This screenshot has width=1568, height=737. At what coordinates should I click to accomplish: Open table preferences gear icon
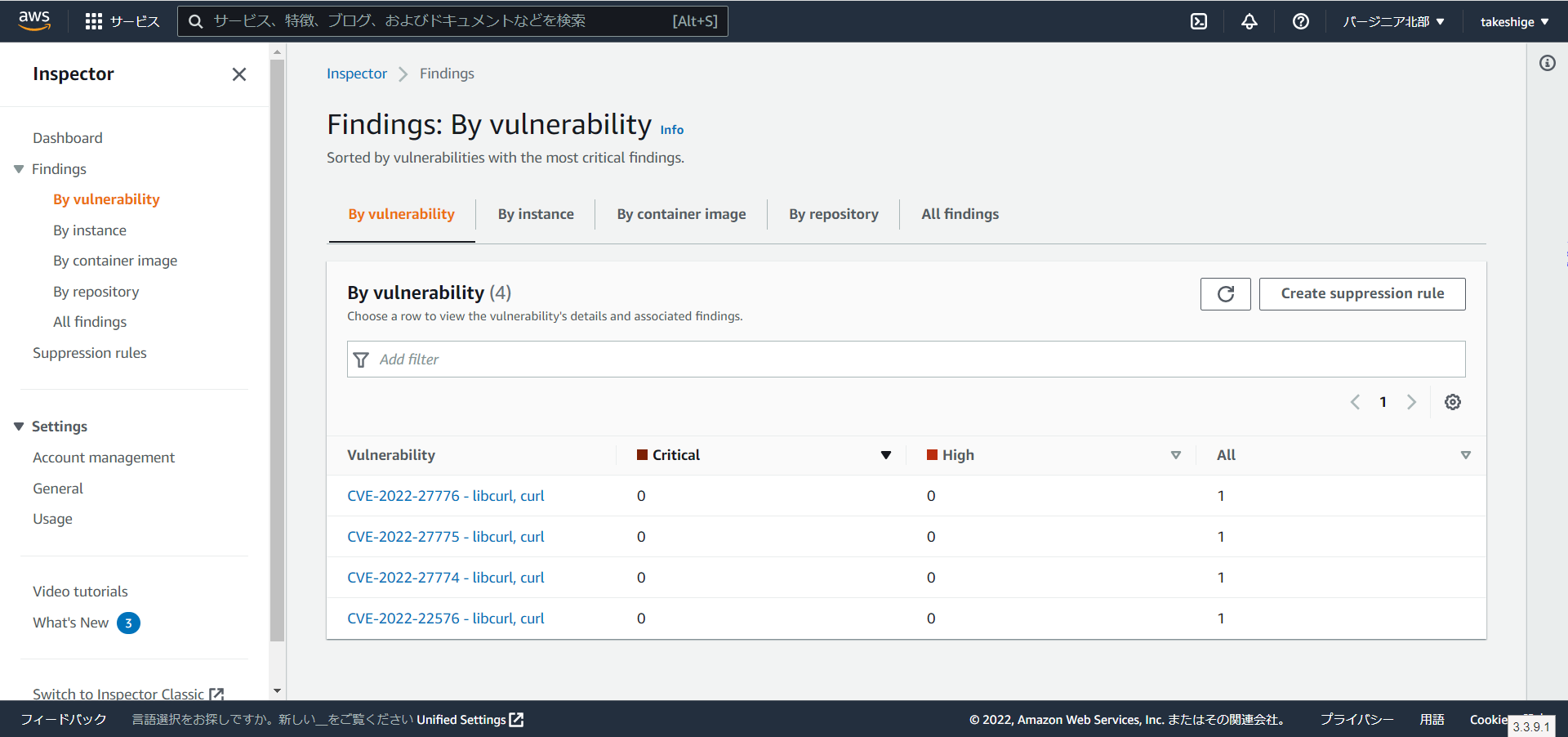pyautogui.click(x=1453, y=402)
